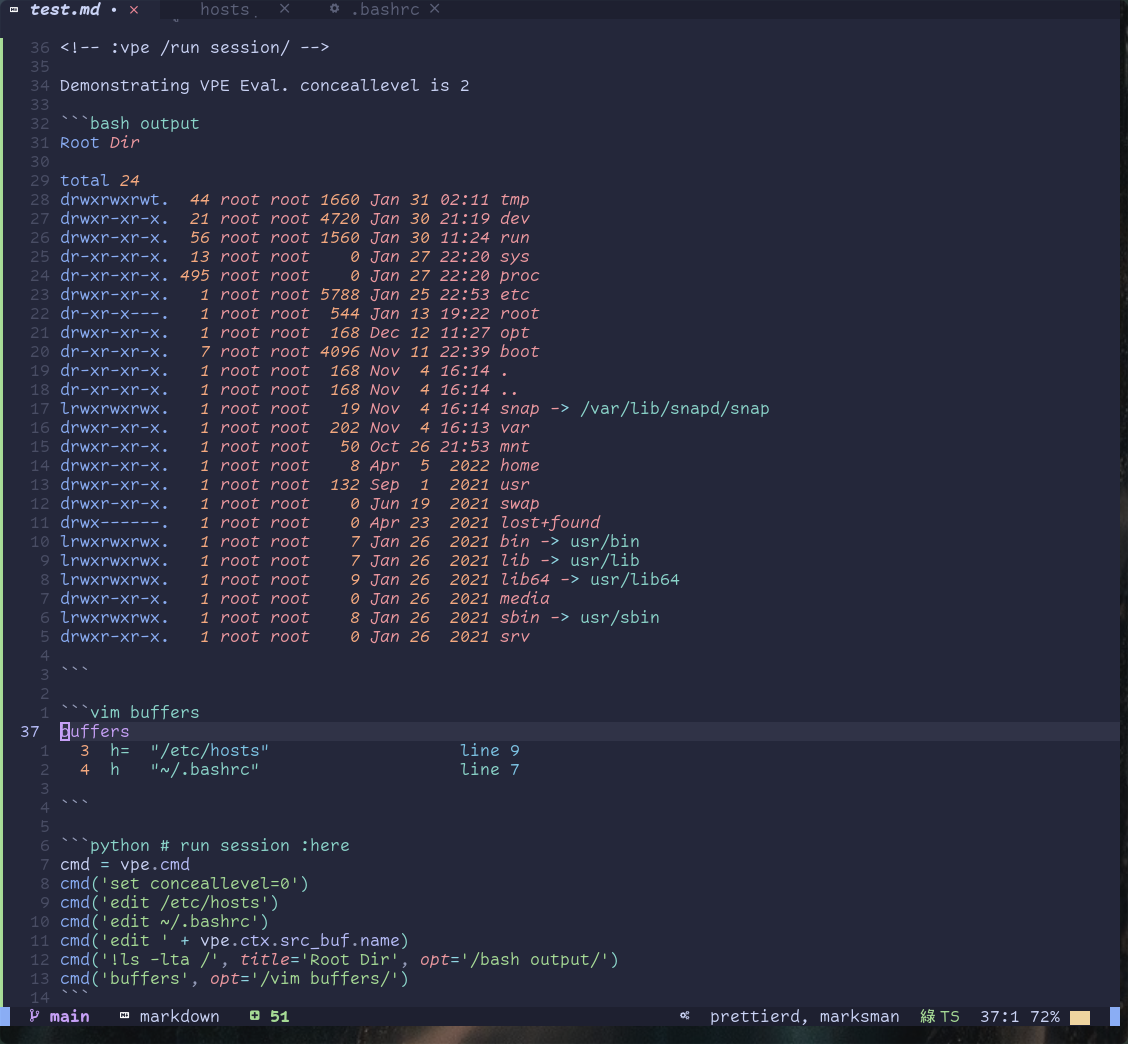
Task: Click the 37:1 cursor position indicator
Action: (x=999, y=1017)
